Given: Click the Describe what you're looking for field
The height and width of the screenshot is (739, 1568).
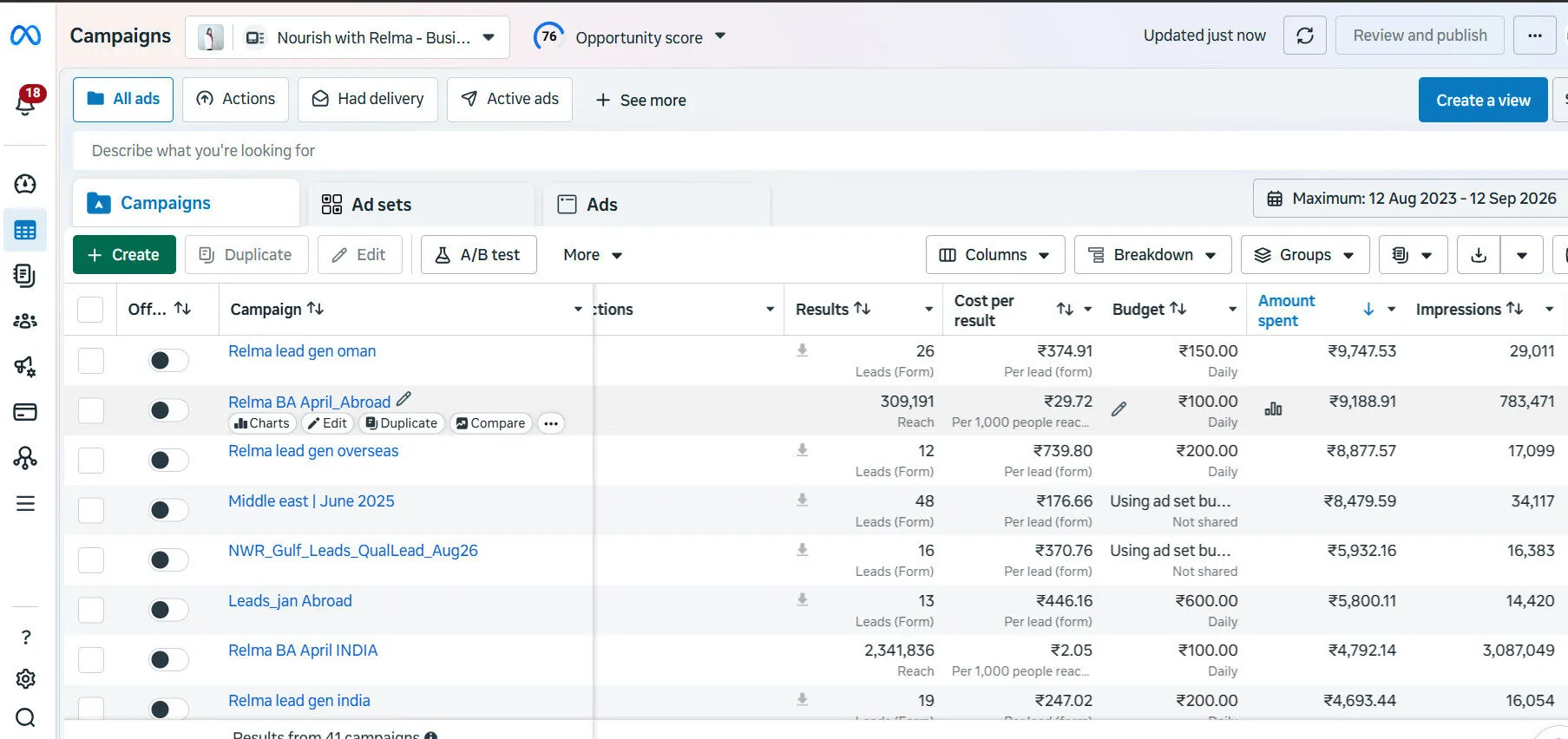Looking at the screenshot, I should [819, 150].
